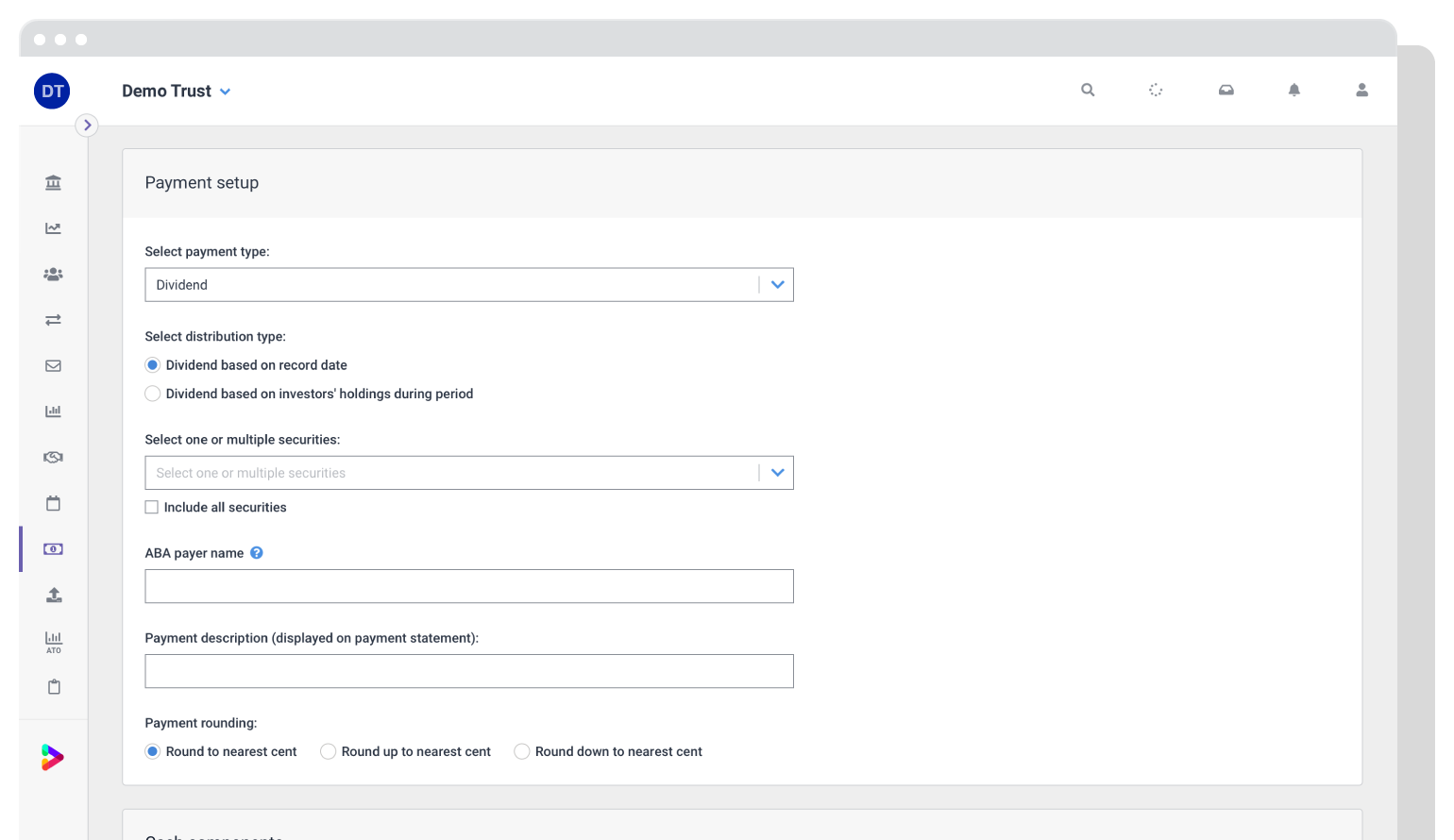Click the upload icon in the sidebar
Image resolution: width=1454 pixels, height=840 pixels.
(x=53, y=595)
